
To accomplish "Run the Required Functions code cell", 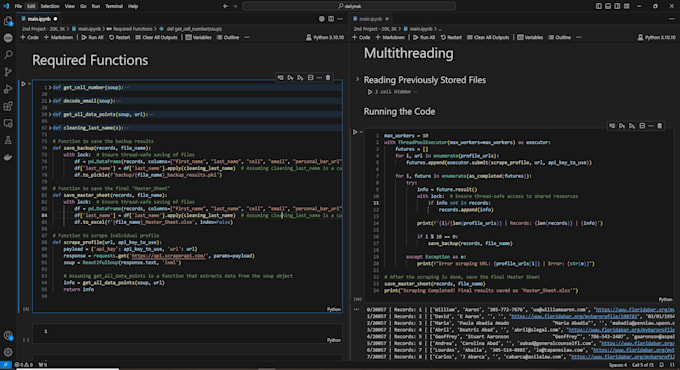I will (23, 84).
